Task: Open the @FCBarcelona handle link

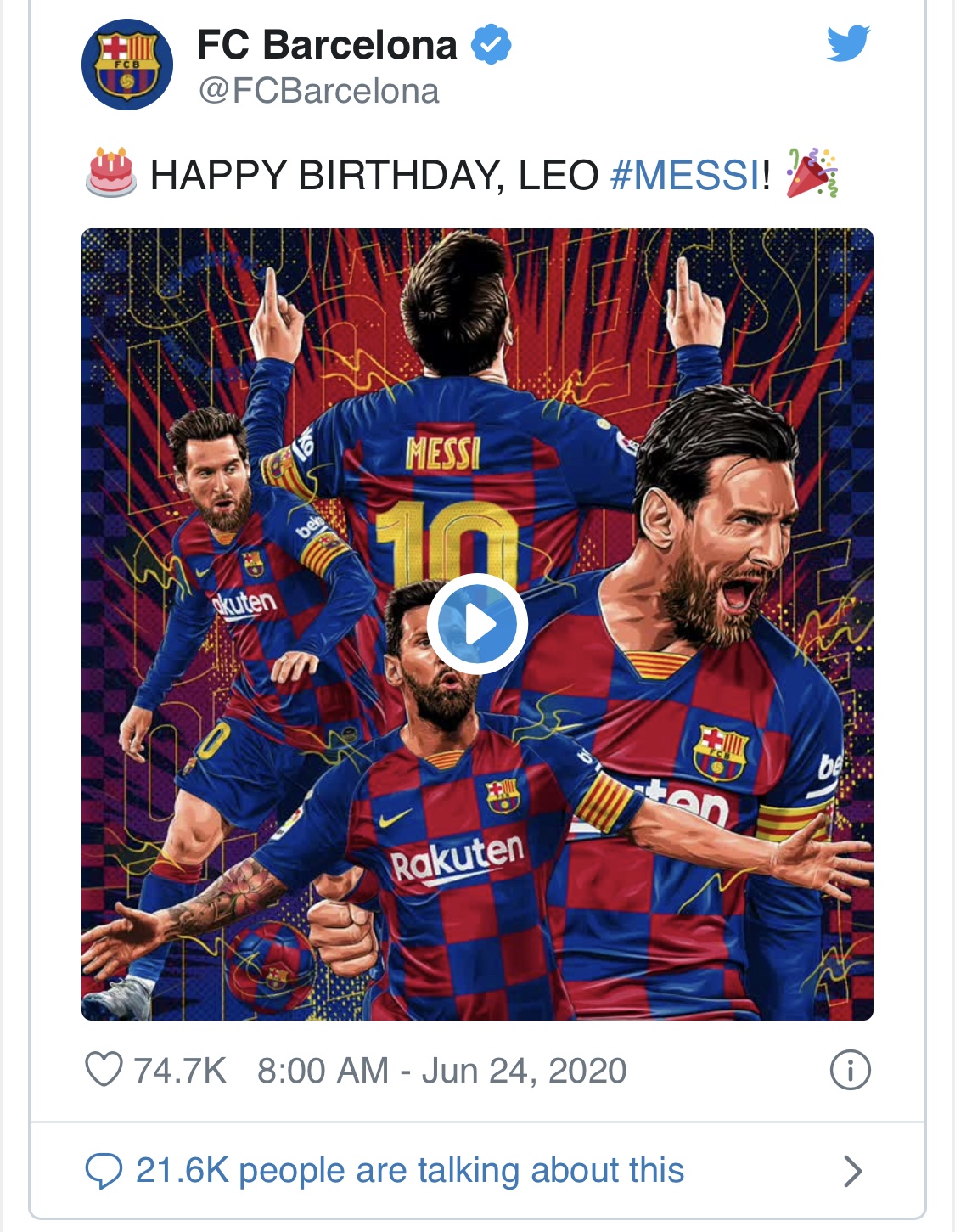Action: tap(318, 92)
